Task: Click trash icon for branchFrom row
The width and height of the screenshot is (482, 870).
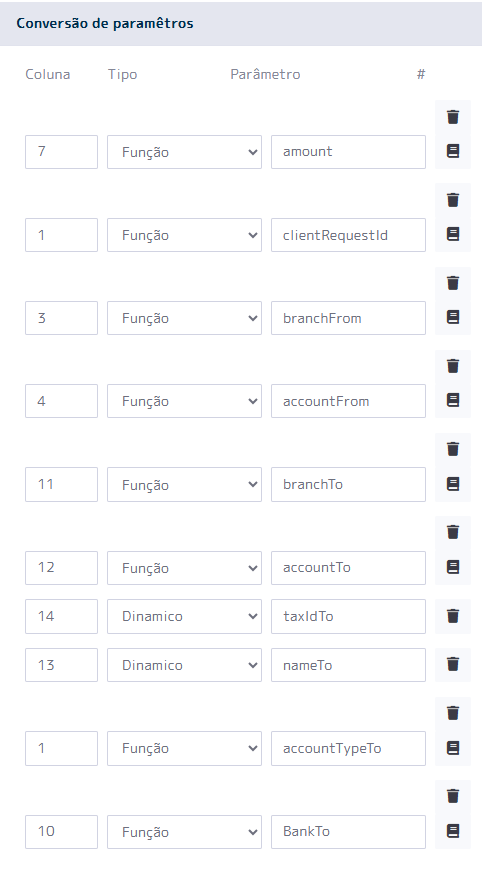Action: tap(453, 283)
